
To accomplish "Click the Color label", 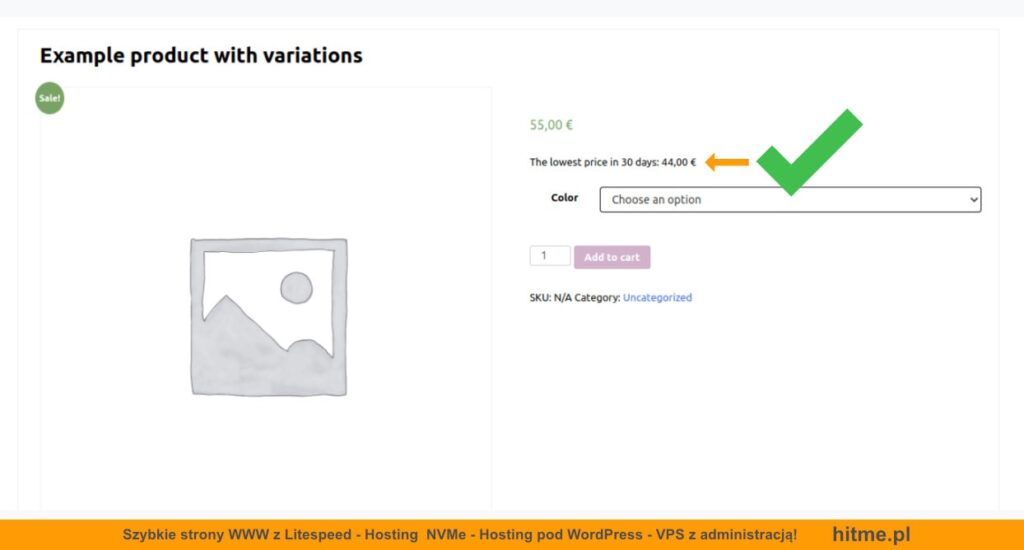I will click(x=564, y=198).
